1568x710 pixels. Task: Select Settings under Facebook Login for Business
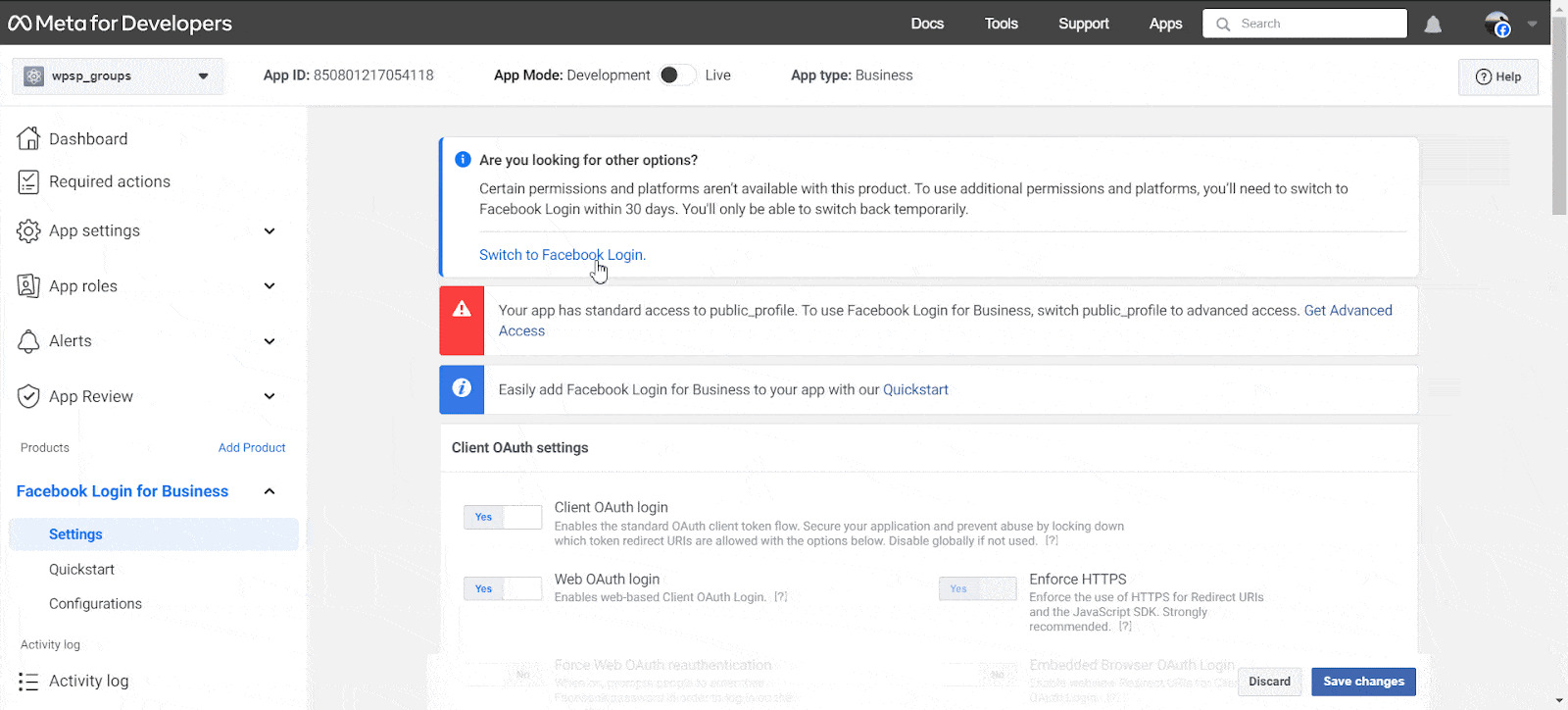point(154,534)
